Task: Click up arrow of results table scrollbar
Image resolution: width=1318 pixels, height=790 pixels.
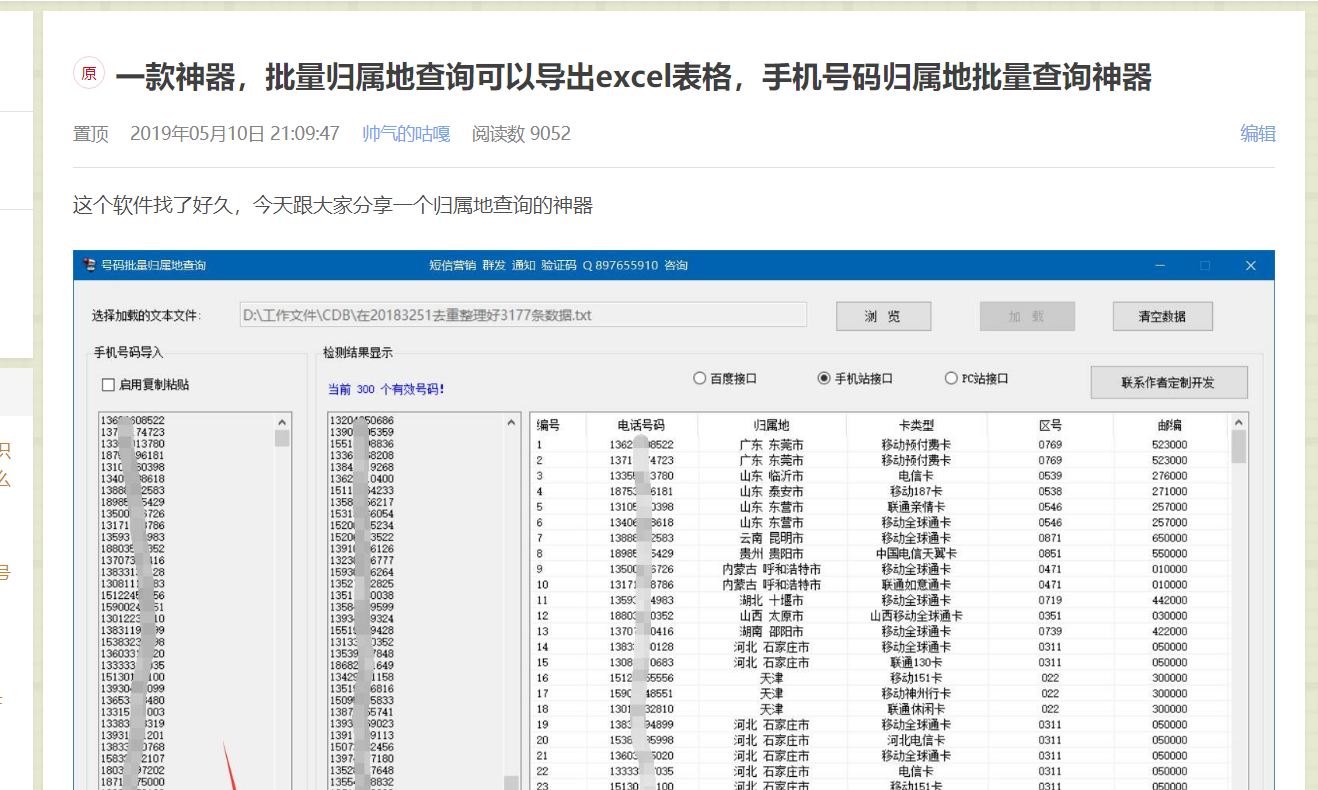Action: 1239,422
